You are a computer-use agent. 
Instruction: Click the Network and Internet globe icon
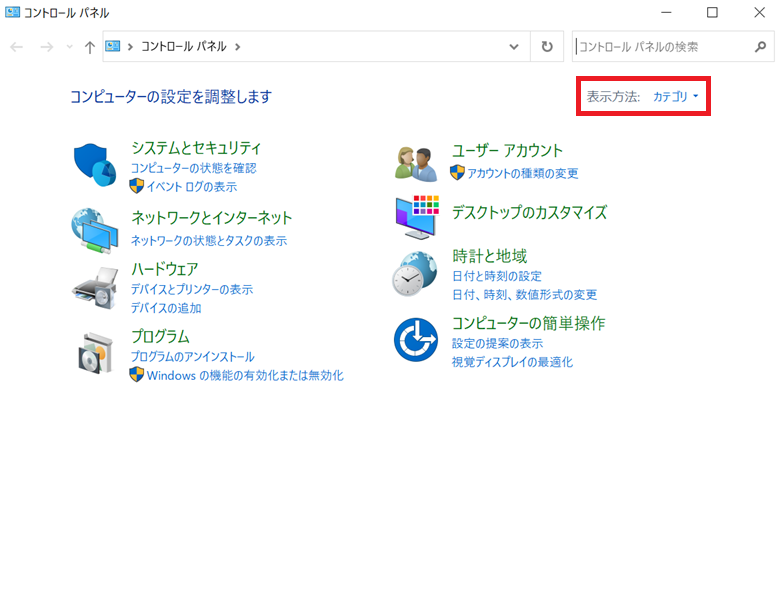pos(95,229)
